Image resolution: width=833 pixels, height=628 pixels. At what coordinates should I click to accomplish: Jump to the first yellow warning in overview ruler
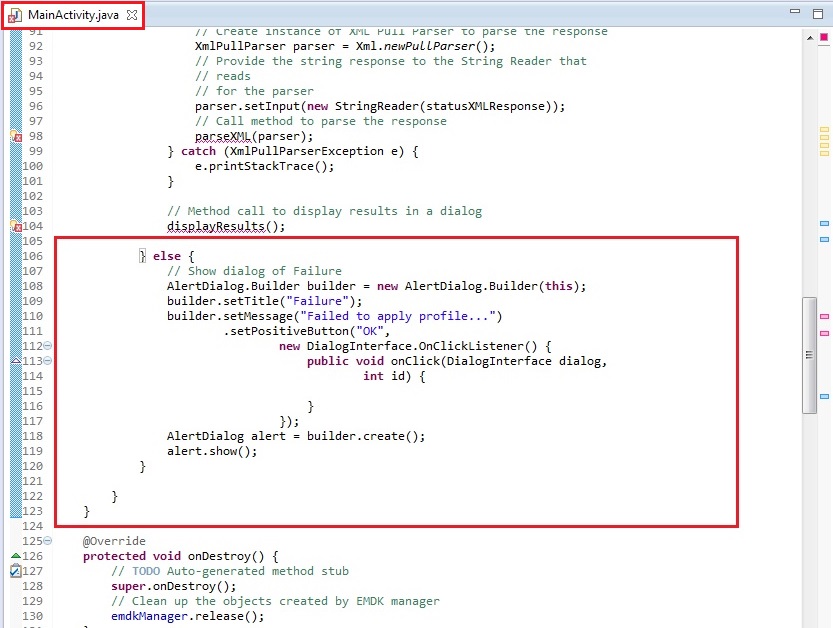[824, 129]
